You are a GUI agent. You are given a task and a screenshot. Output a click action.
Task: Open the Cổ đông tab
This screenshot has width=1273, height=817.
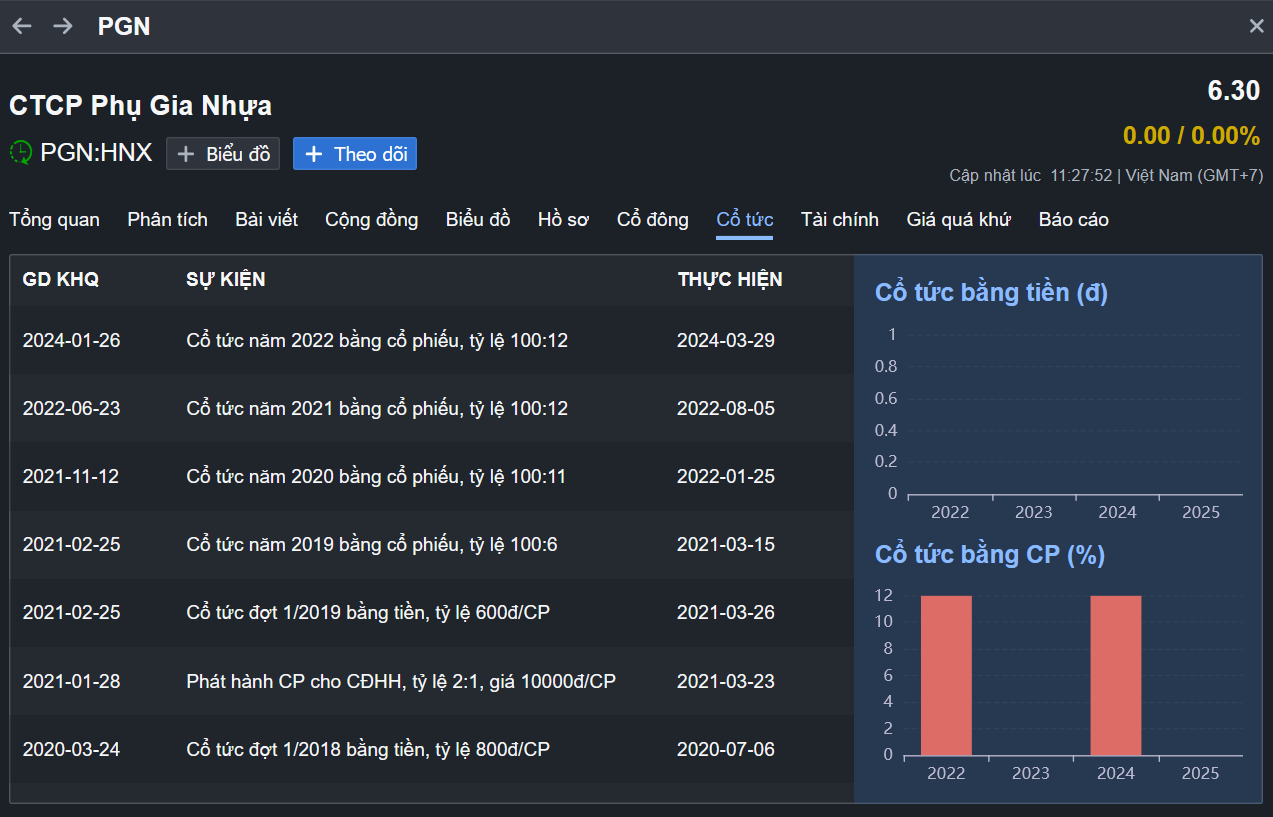[x=653, y=219]
